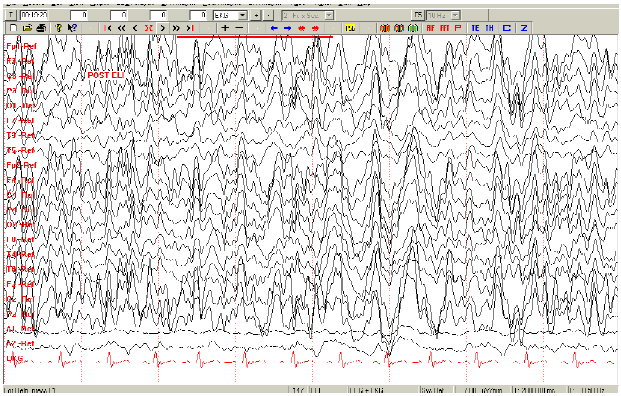Click the blue right arrow icon
This screenshot has height=396, width=621.
[x=288, y=28]
